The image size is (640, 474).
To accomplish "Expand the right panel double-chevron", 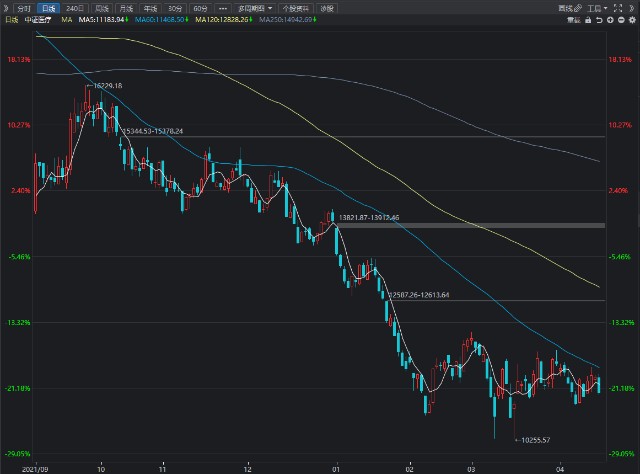I will click(632, 7).
